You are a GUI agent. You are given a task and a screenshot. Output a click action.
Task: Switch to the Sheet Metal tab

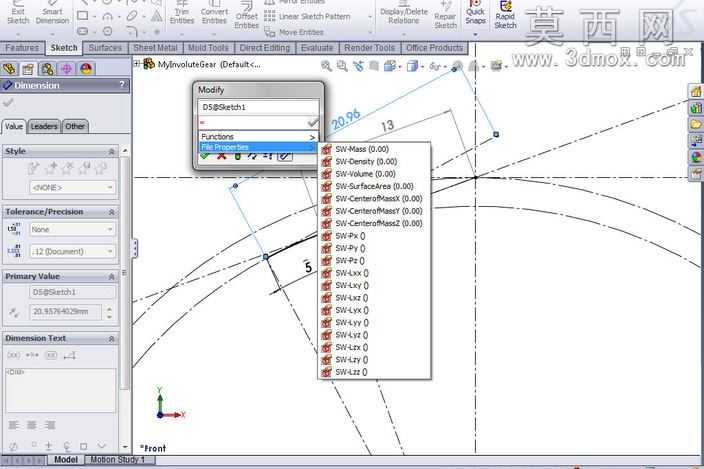(x=155, y=48)
